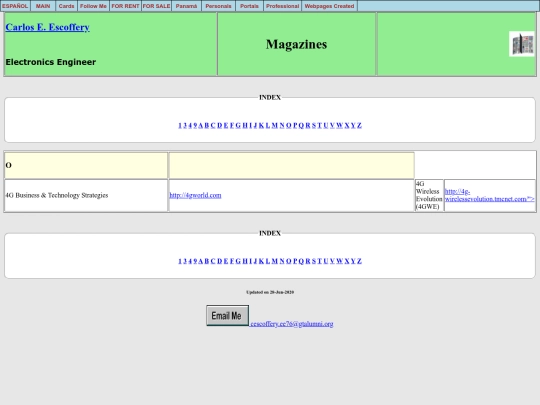
Task: Jump to letter K in upper INDEX
Action: point(261,125)
